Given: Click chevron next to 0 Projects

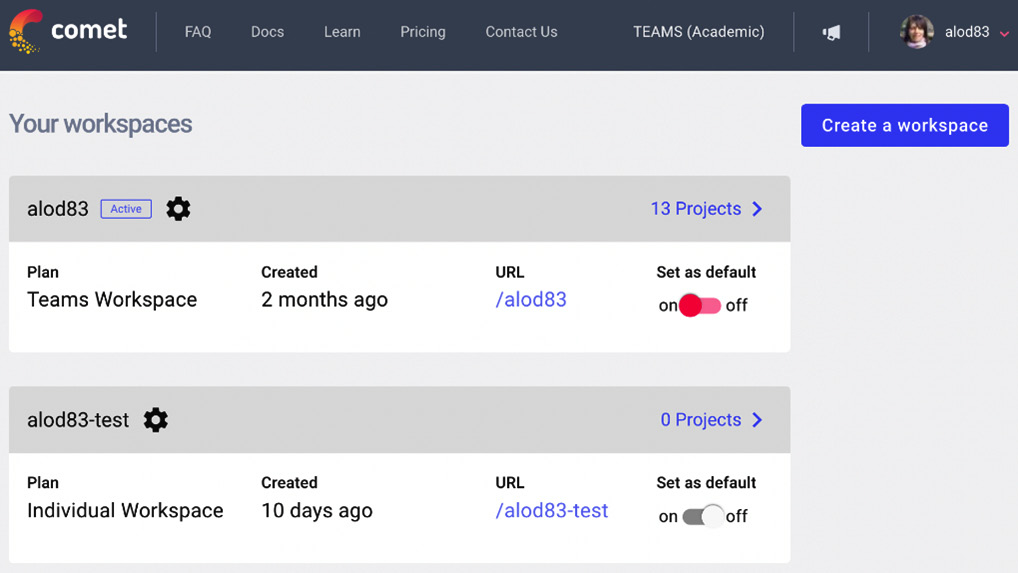Looking at the screenshot, I should 757,420.
